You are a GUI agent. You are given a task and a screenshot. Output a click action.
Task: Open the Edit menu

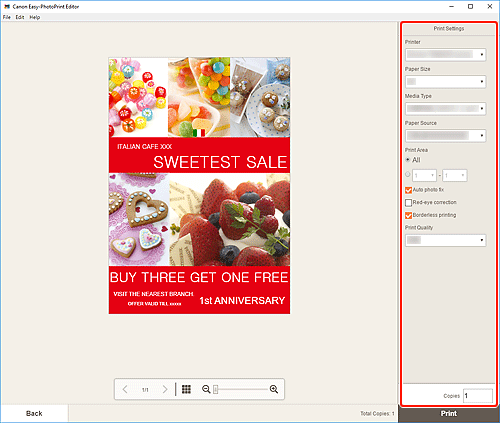pyautogui.click(x=20, y=17)
